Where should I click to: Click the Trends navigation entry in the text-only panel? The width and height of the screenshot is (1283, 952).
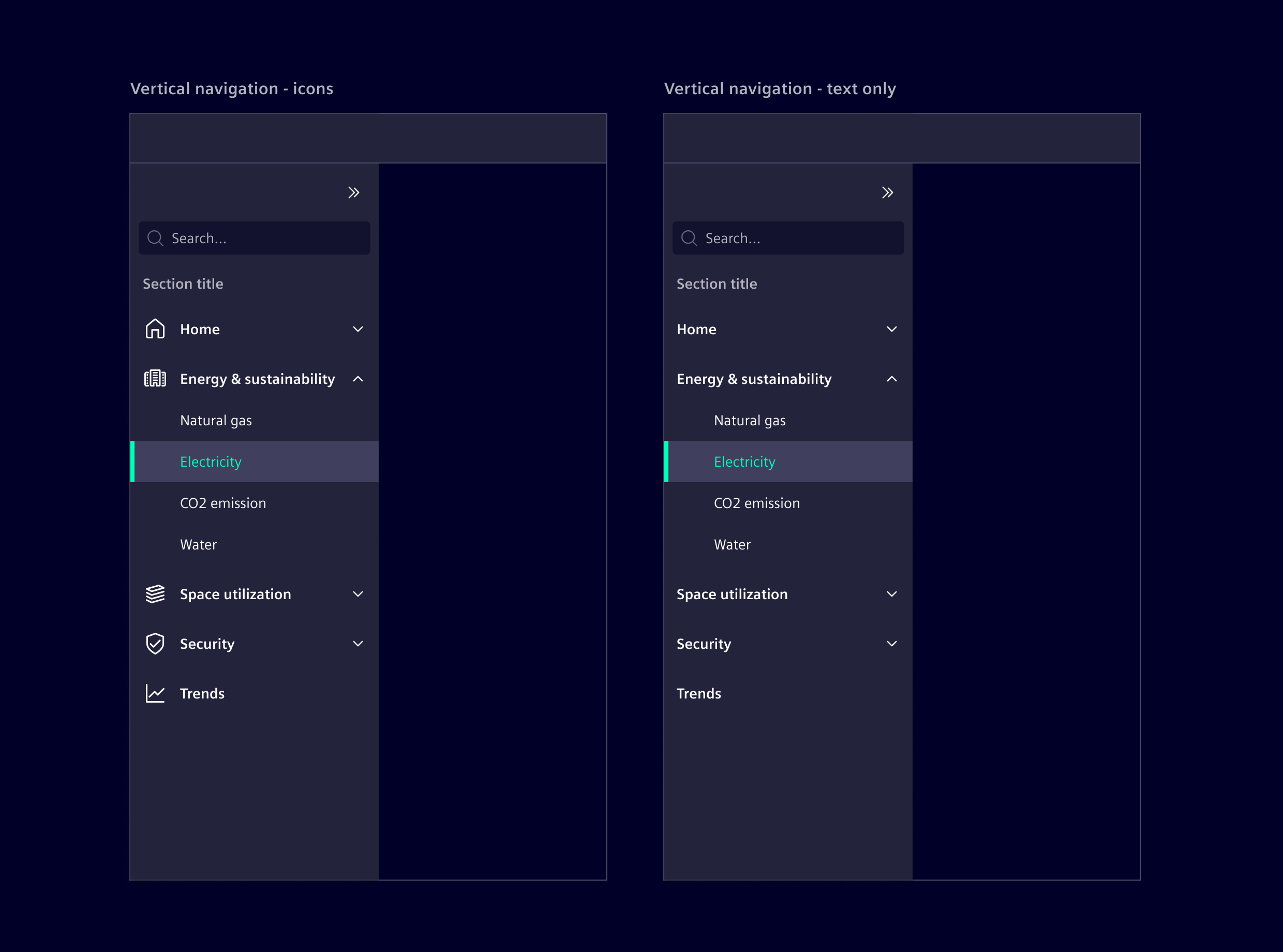[x=699, y=693]
